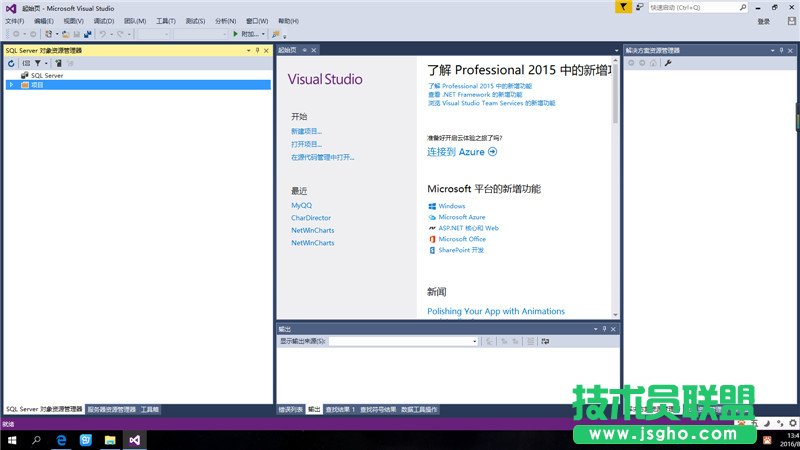Open the 窗口(W) menu

[x=257, y=21]
